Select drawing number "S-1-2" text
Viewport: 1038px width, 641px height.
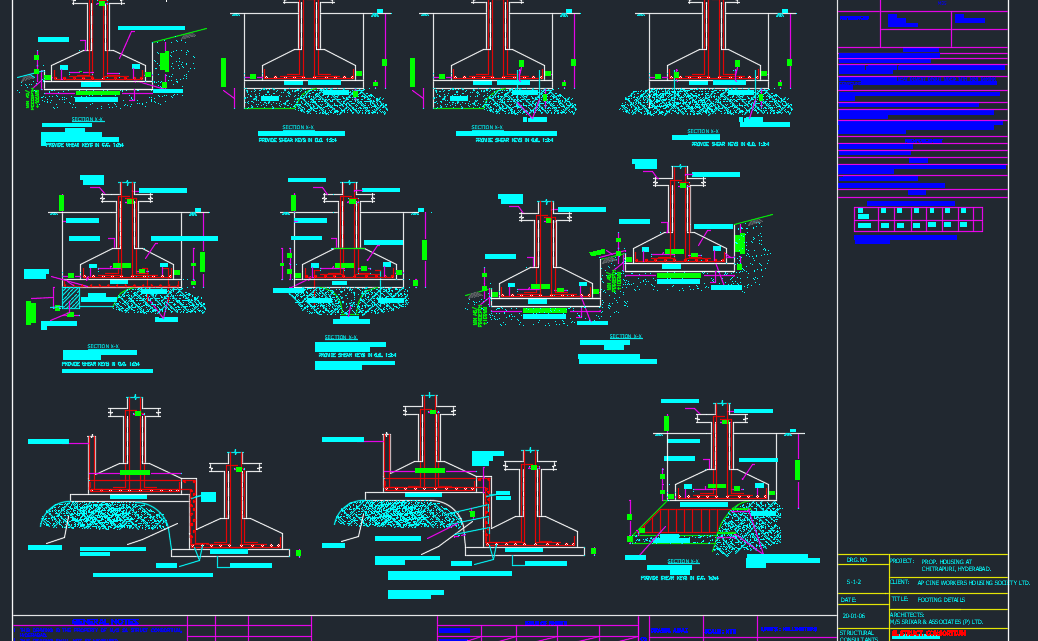click(x=853, y=582)
